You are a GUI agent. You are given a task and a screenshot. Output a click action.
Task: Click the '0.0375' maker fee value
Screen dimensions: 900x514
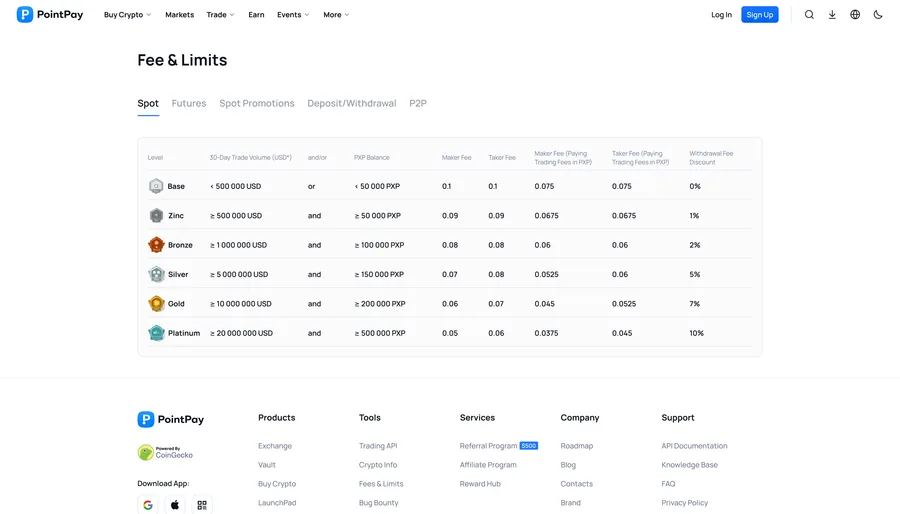546,333
